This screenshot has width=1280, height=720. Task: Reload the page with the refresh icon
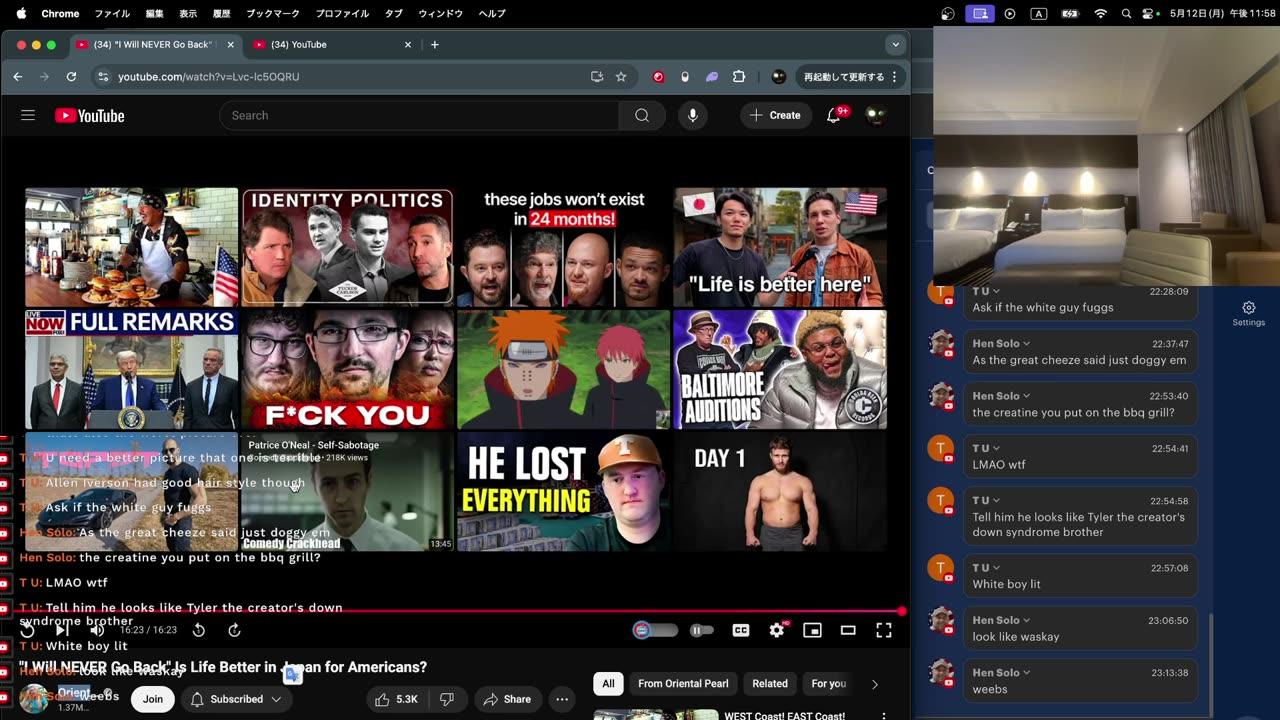(71, 76)
